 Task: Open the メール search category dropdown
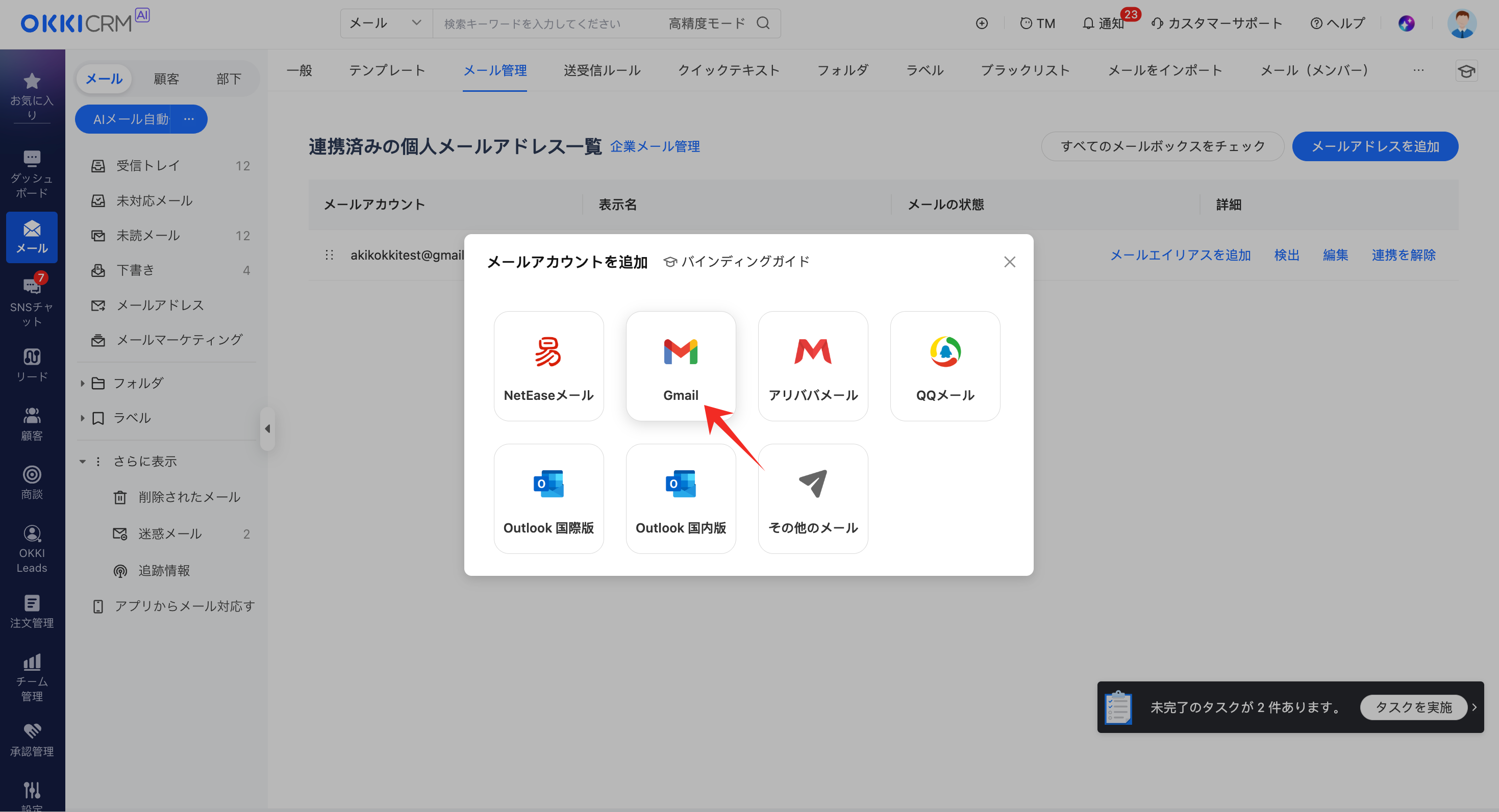pos(385,23)
